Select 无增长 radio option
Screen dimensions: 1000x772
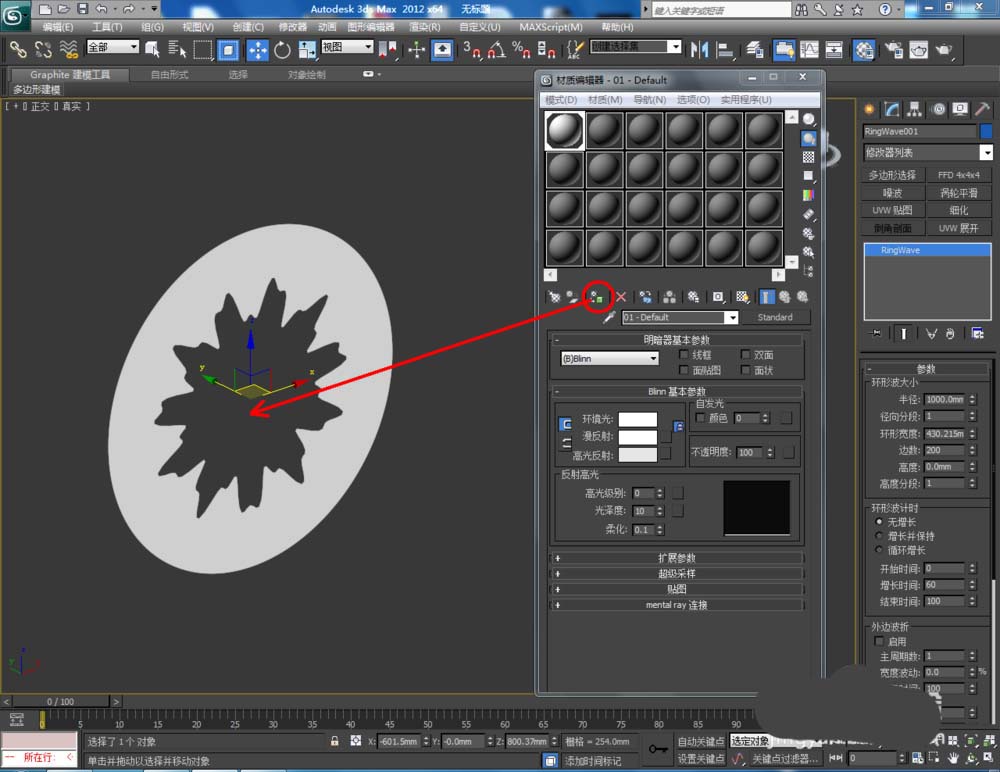coord(879,522)
